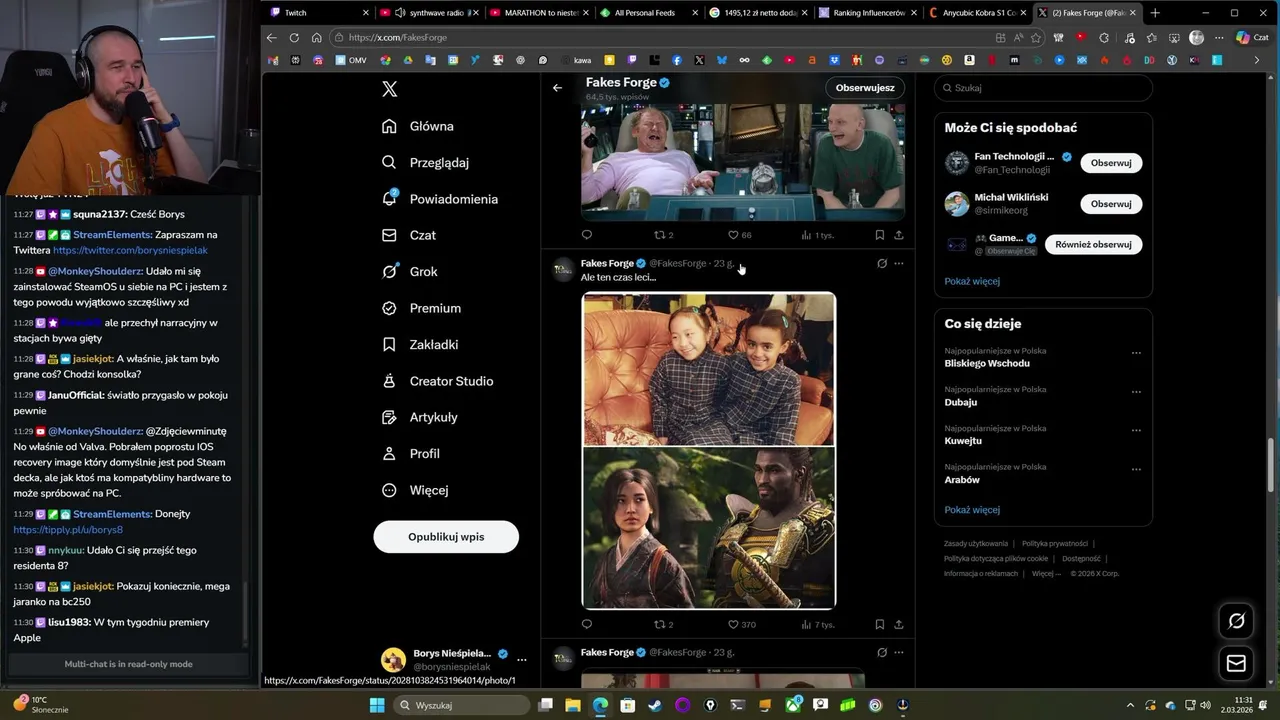This screenshot has height=720, width=1280.
Task: Open the floating messages envelope button
Action: 1236,663
